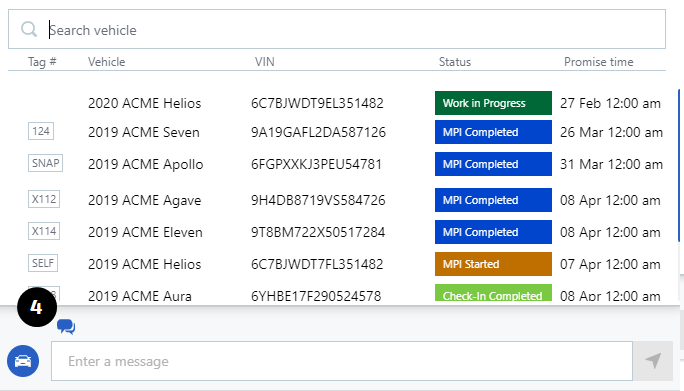Send message with paper plane icon

pyautogui.click(x=653, y=361)
